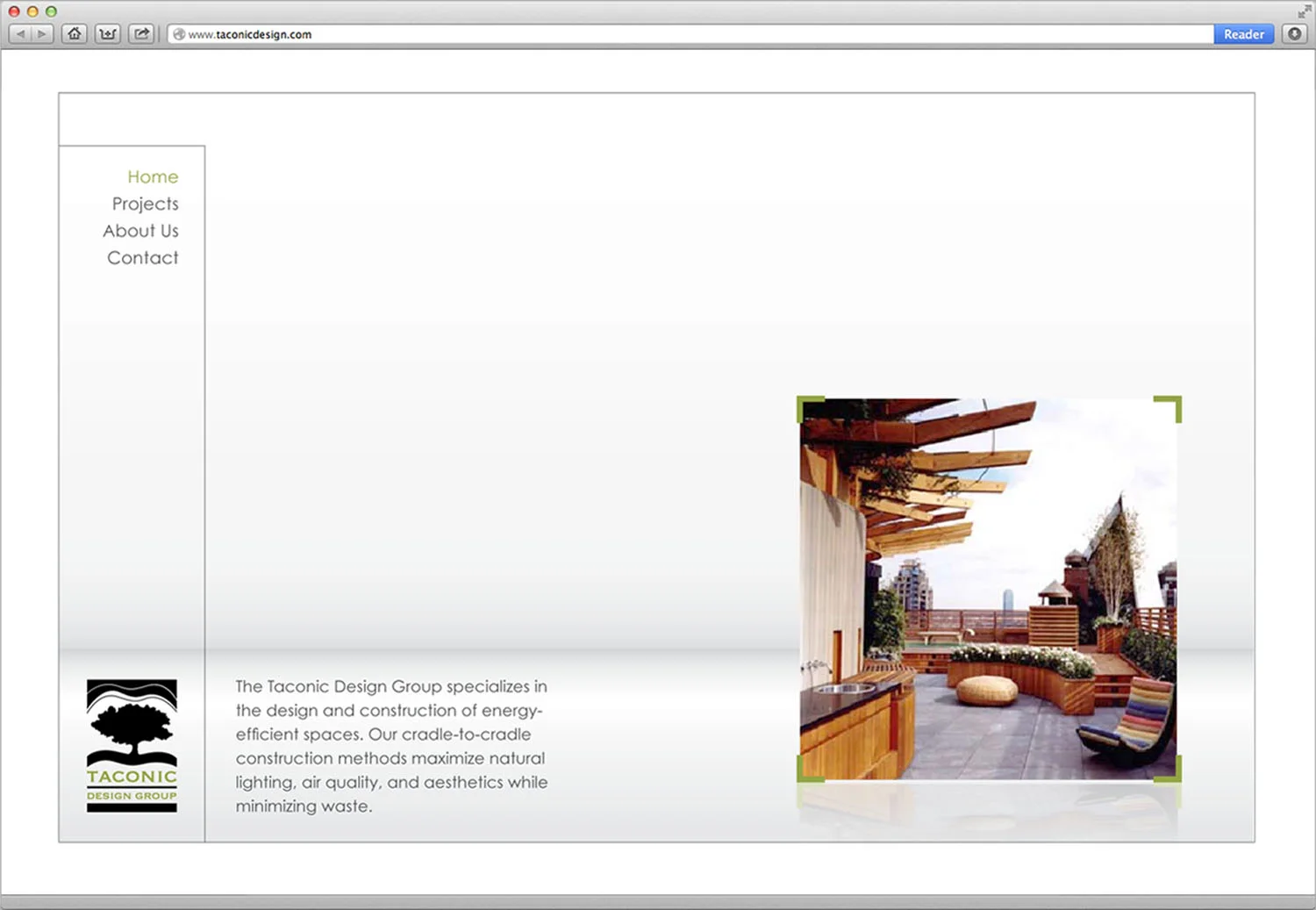Image resolution: width=1316 pixels, height=910 pixels.
Task: Open the About Us page
Action: coord(140,231)
